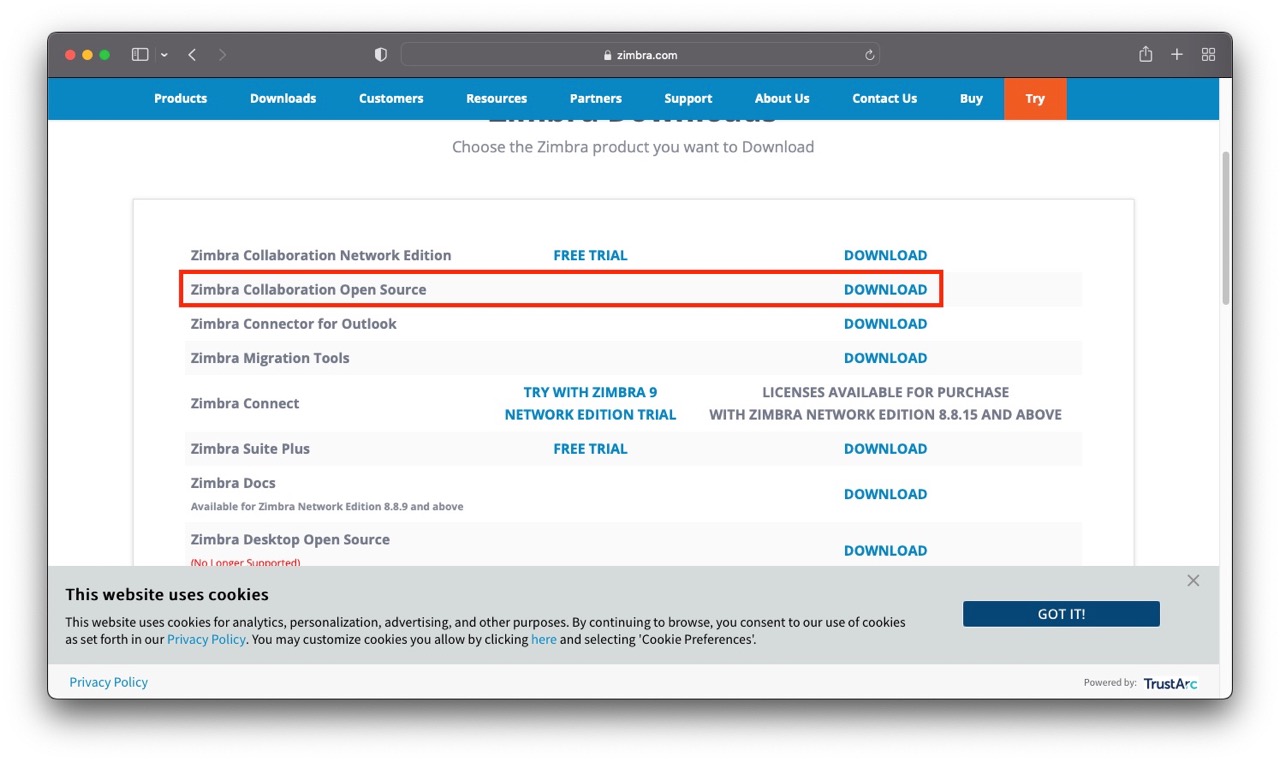Show tab overview grid icon
This screenshot has height=762, width=1280.
[1208, 55]
